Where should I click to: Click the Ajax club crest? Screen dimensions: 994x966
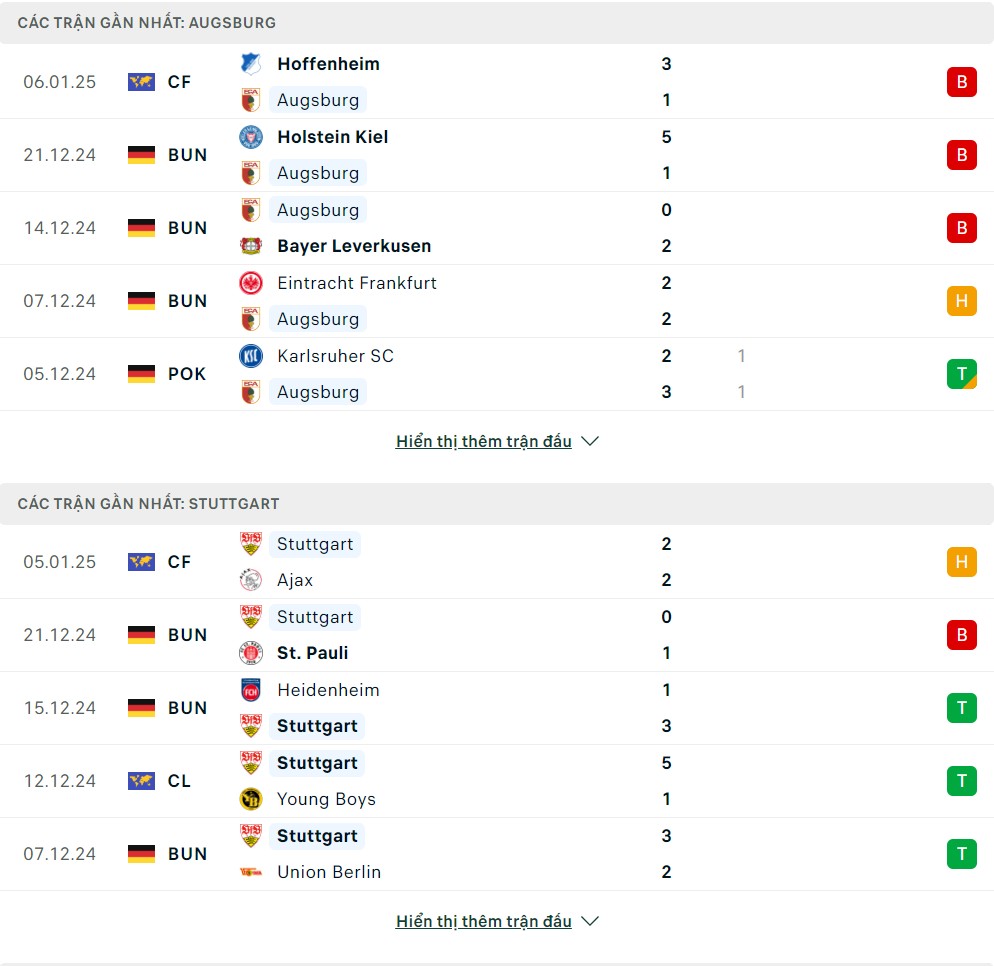250,580
